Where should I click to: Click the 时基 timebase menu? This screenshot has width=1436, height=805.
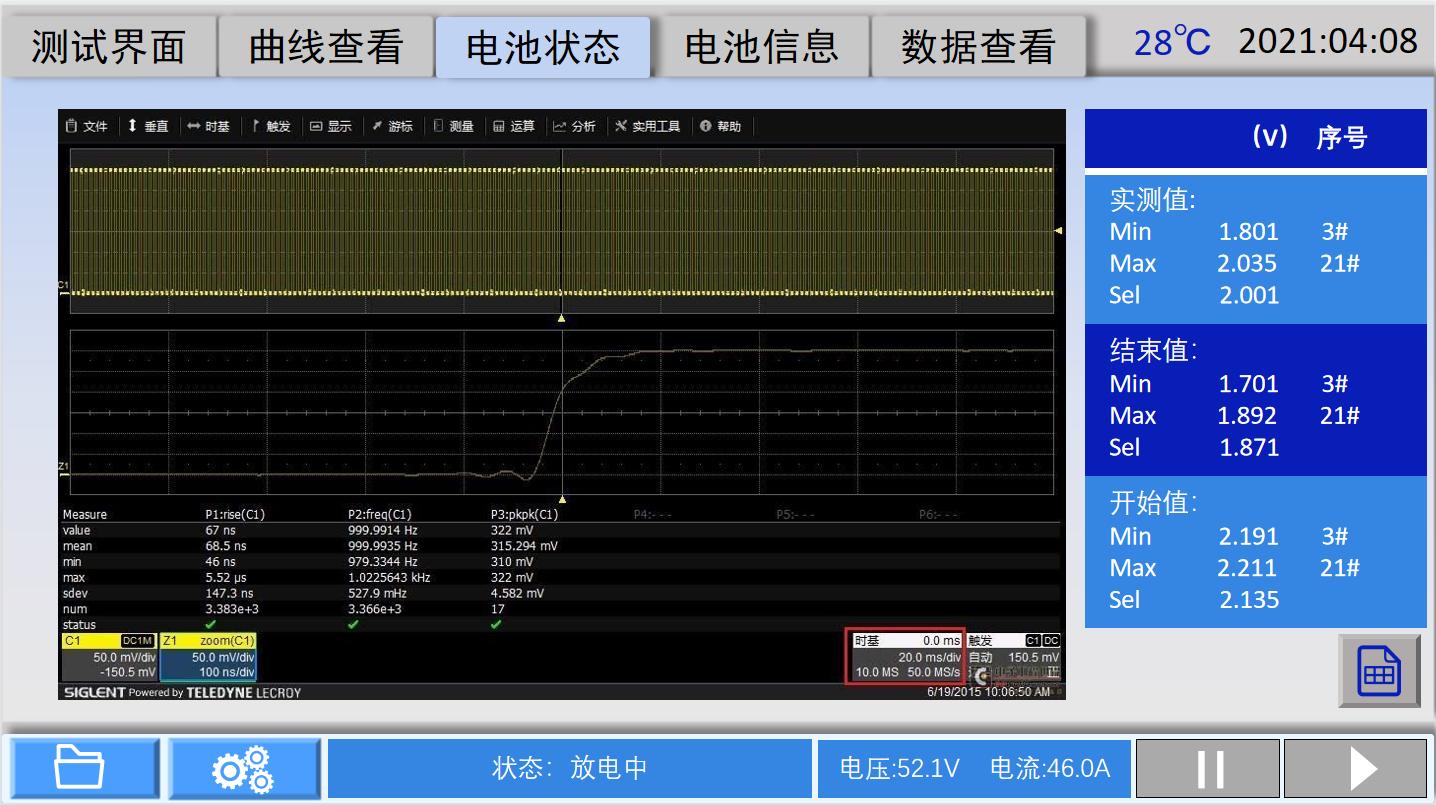point(209,127)
